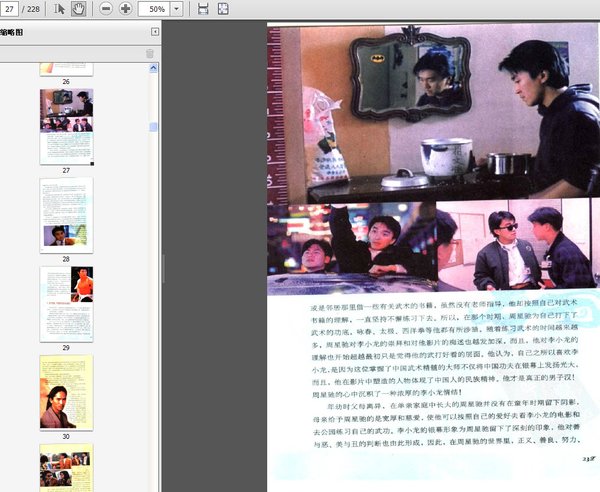Zoom in with the plus button
The width and height of the screenshot is (600, 492).
coord(125,9)
